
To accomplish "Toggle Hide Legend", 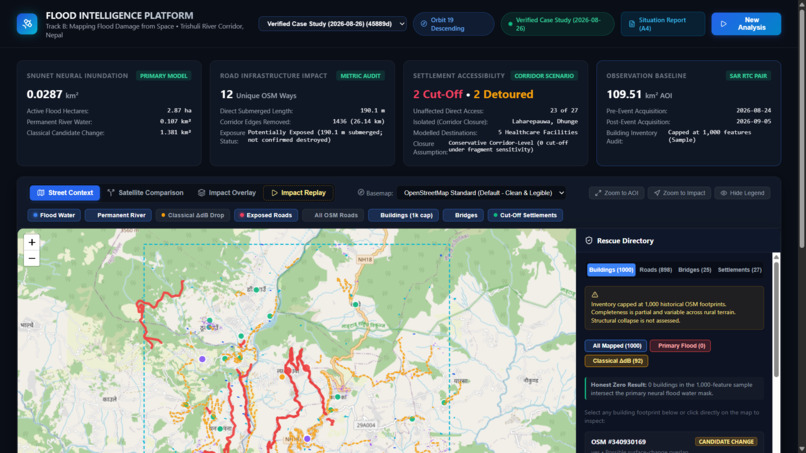I will click(742, 193).
